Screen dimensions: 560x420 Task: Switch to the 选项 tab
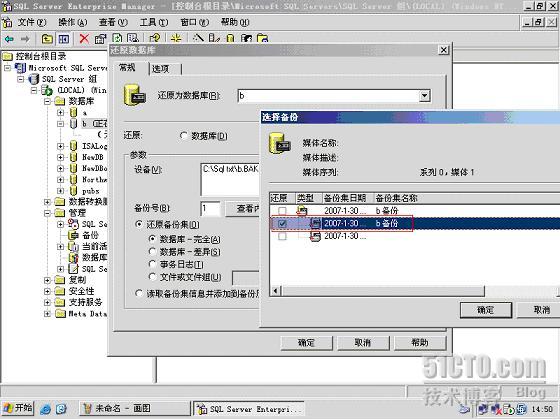[165, 69]
